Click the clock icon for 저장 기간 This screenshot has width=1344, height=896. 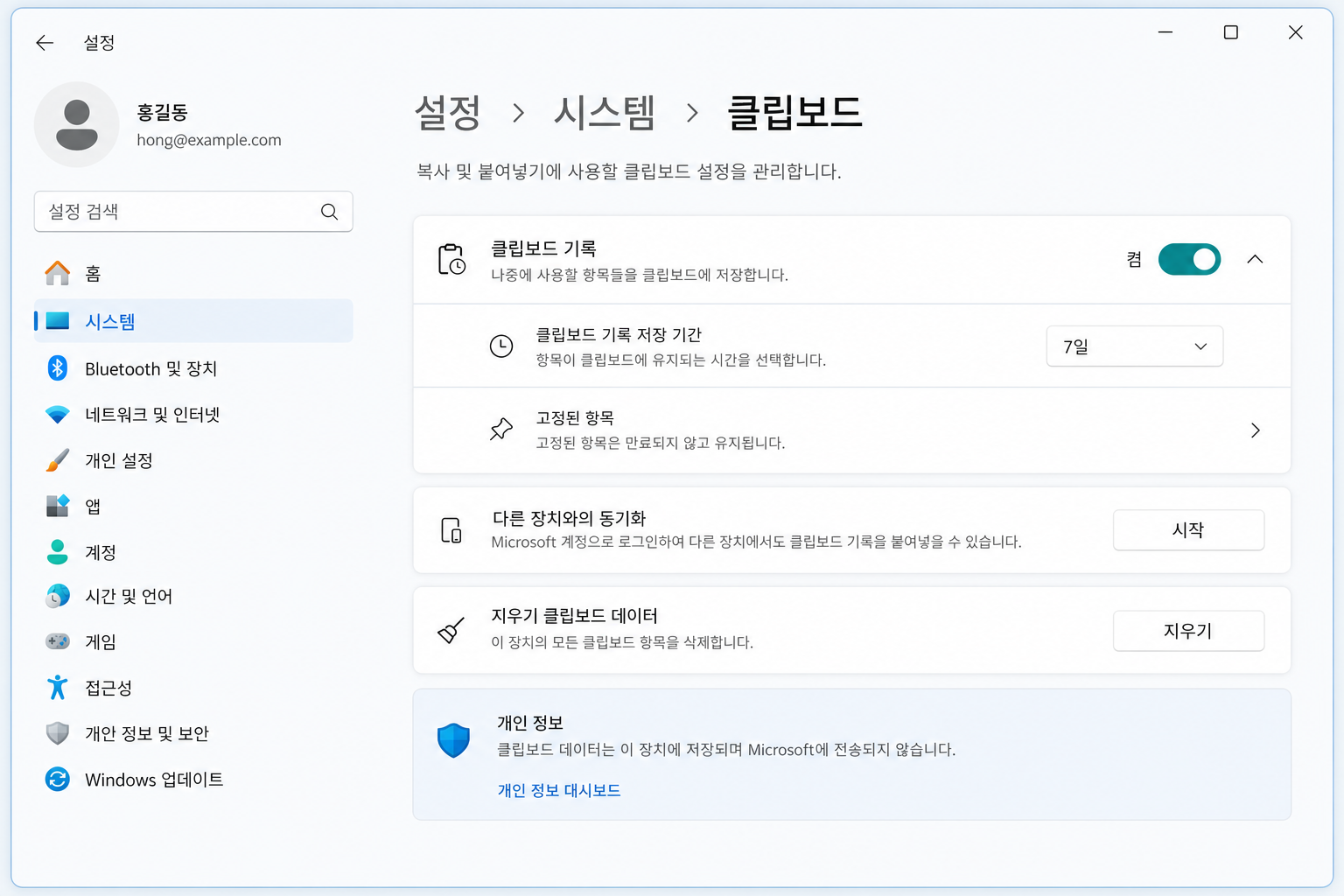pos(501,346)
